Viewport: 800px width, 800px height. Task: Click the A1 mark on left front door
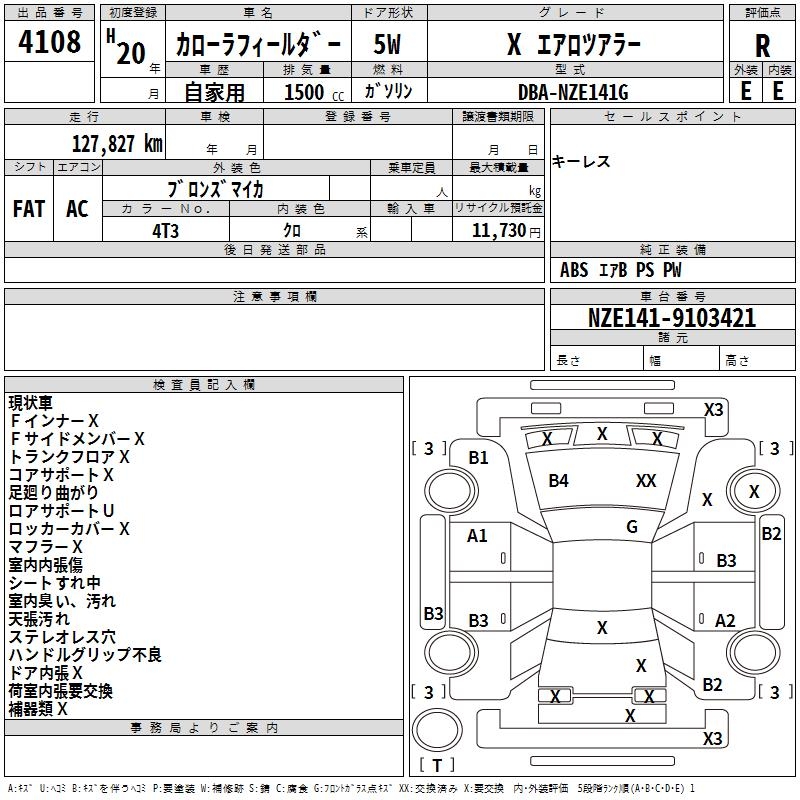[477, 536]
